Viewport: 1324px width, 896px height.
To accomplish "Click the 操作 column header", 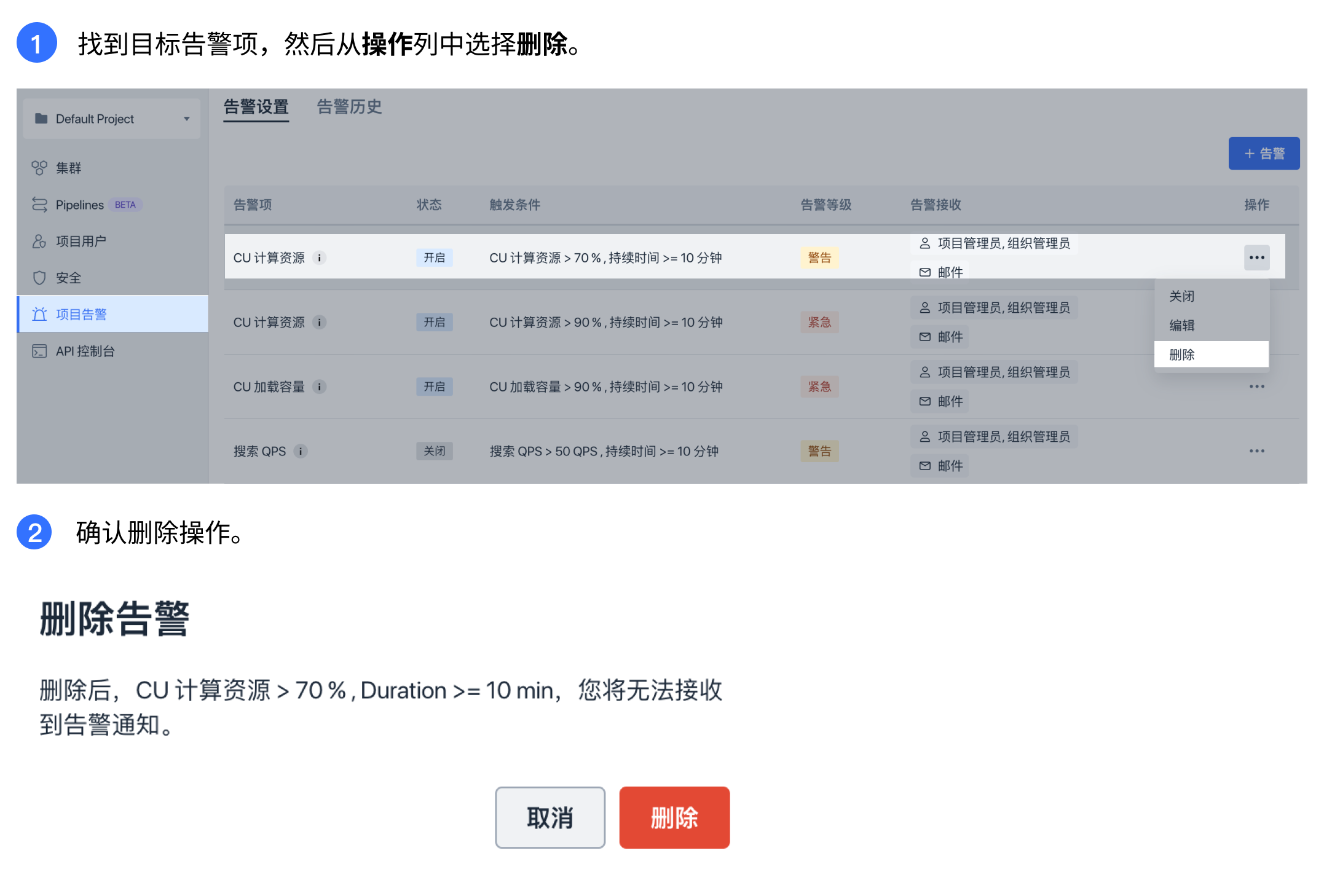I will click(x=1257, y=205).
